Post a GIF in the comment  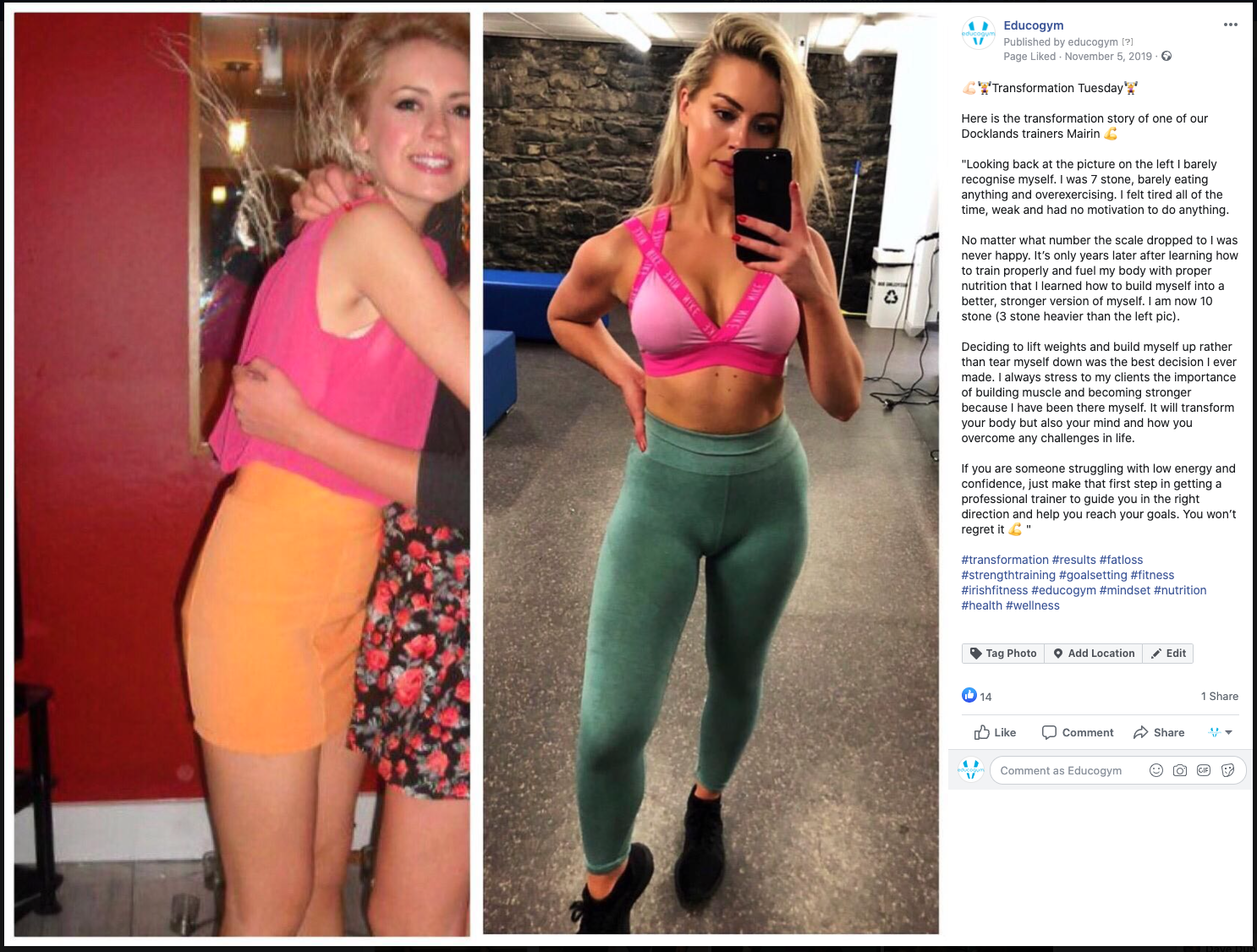click(1204, 770)
